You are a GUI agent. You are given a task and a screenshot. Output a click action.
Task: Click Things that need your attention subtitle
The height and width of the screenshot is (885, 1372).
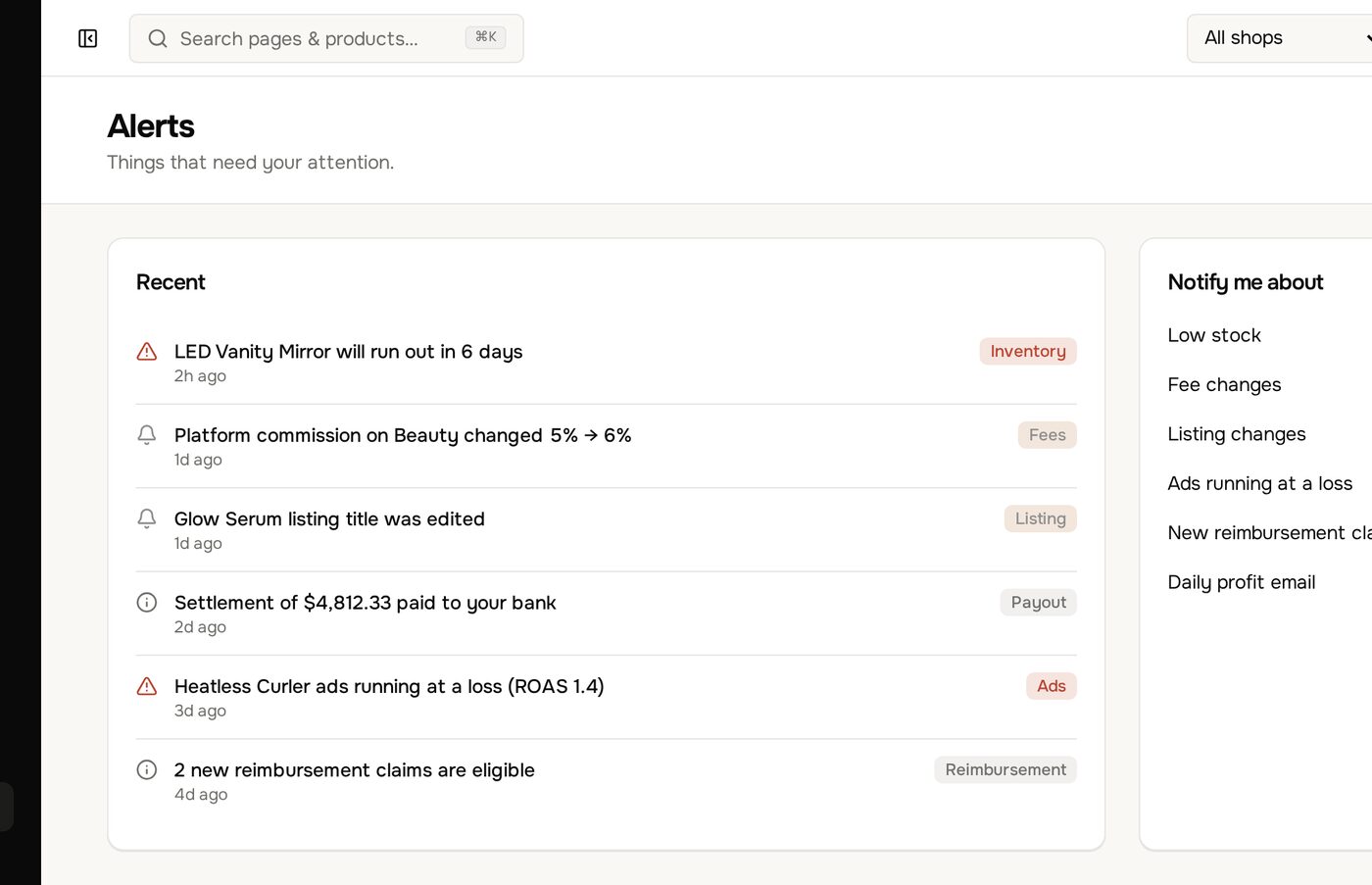coord(250,163)
